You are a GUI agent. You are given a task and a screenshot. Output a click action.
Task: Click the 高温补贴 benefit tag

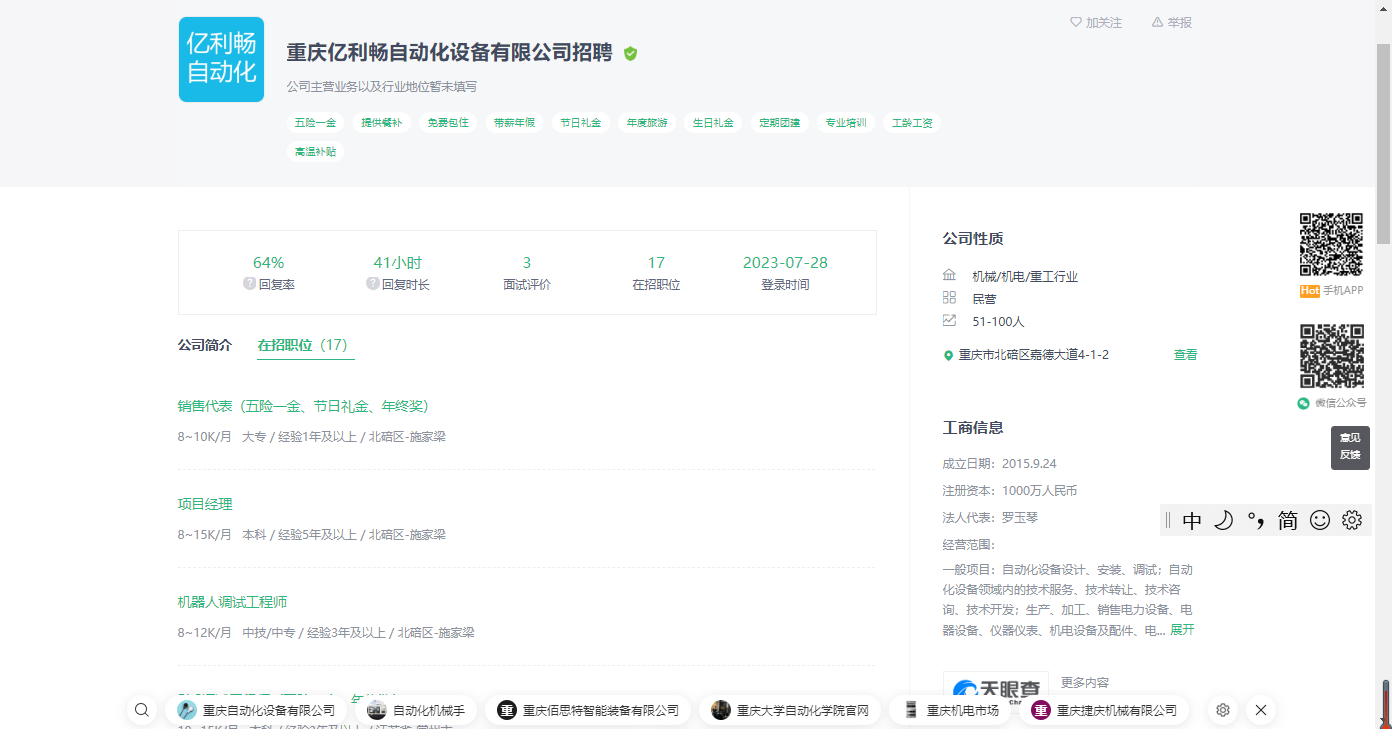(x=315, y=152)
